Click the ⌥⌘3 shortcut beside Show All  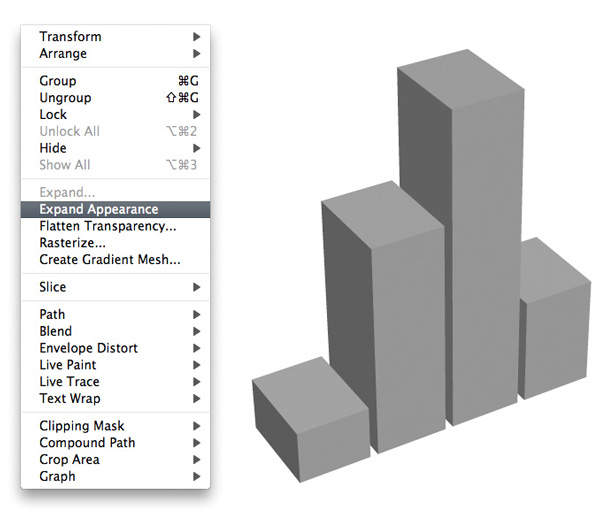point(181,165)
